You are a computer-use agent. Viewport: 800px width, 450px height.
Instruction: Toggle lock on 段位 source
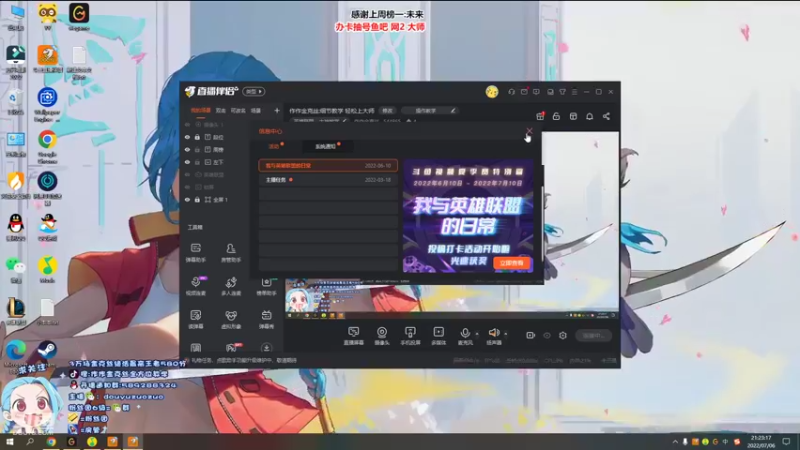[x=197, y=137]
